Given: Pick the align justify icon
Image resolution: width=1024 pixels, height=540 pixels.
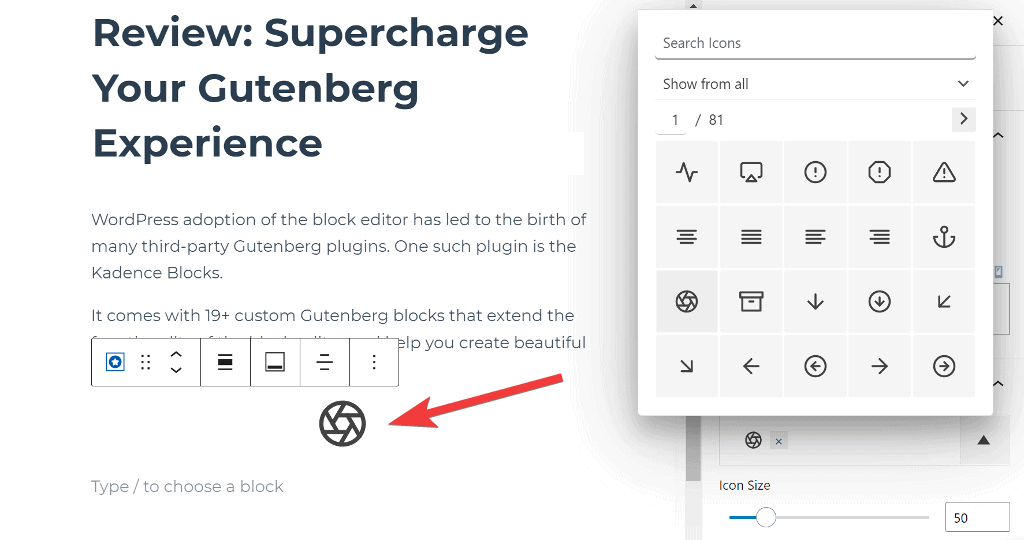Looking at the screenshot, I should pos(751,237).
